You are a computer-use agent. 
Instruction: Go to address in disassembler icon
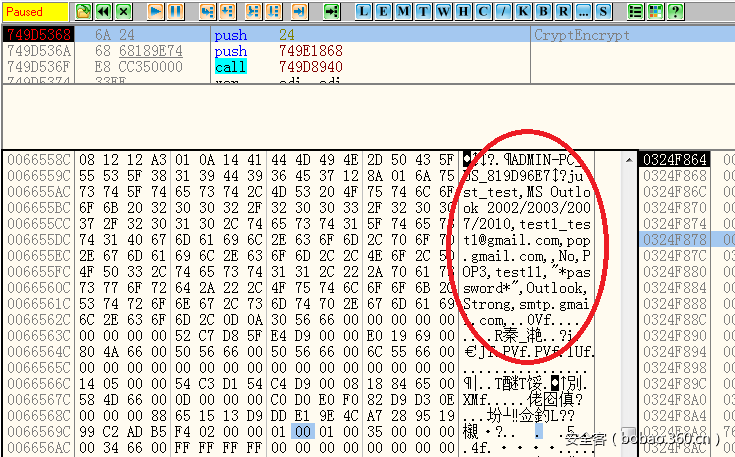pos(331,11)
